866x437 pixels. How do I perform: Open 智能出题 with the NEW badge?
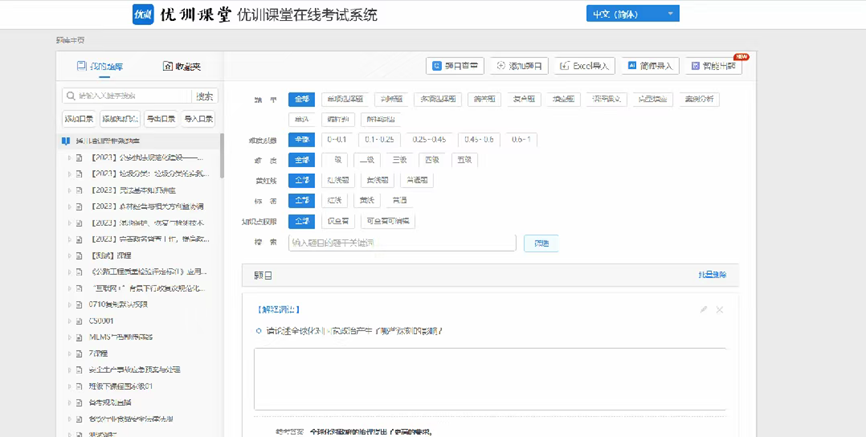[x=715, y=66]
